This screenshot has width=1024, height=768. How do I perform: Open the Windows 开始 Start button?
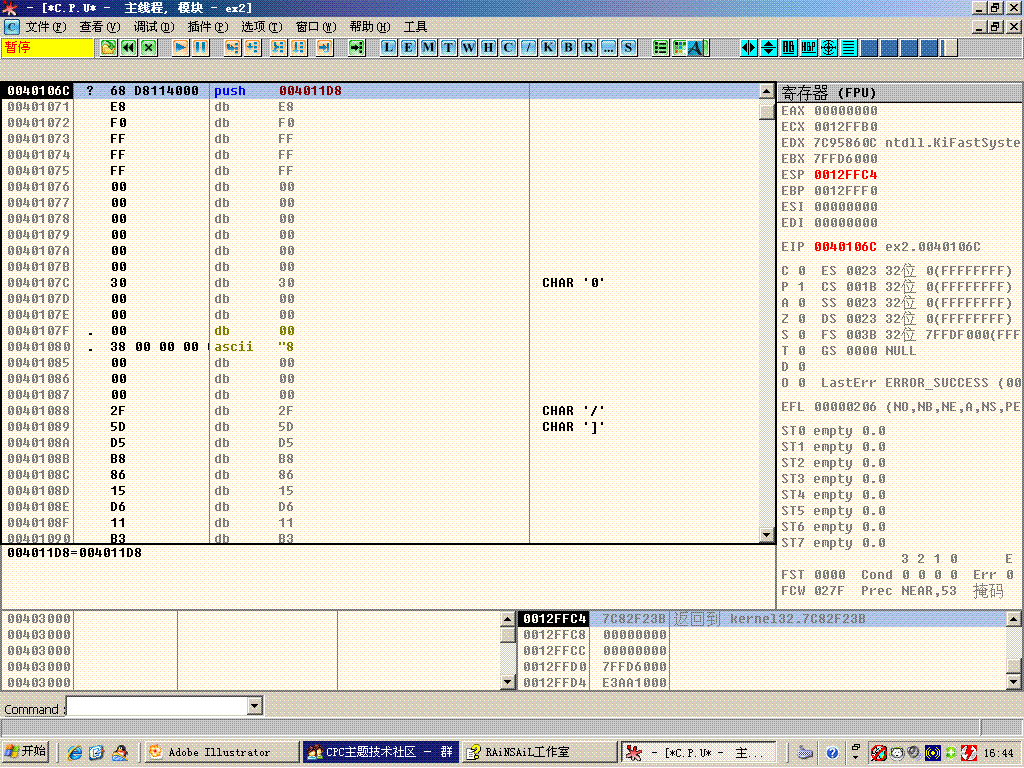tap(25, 752)
